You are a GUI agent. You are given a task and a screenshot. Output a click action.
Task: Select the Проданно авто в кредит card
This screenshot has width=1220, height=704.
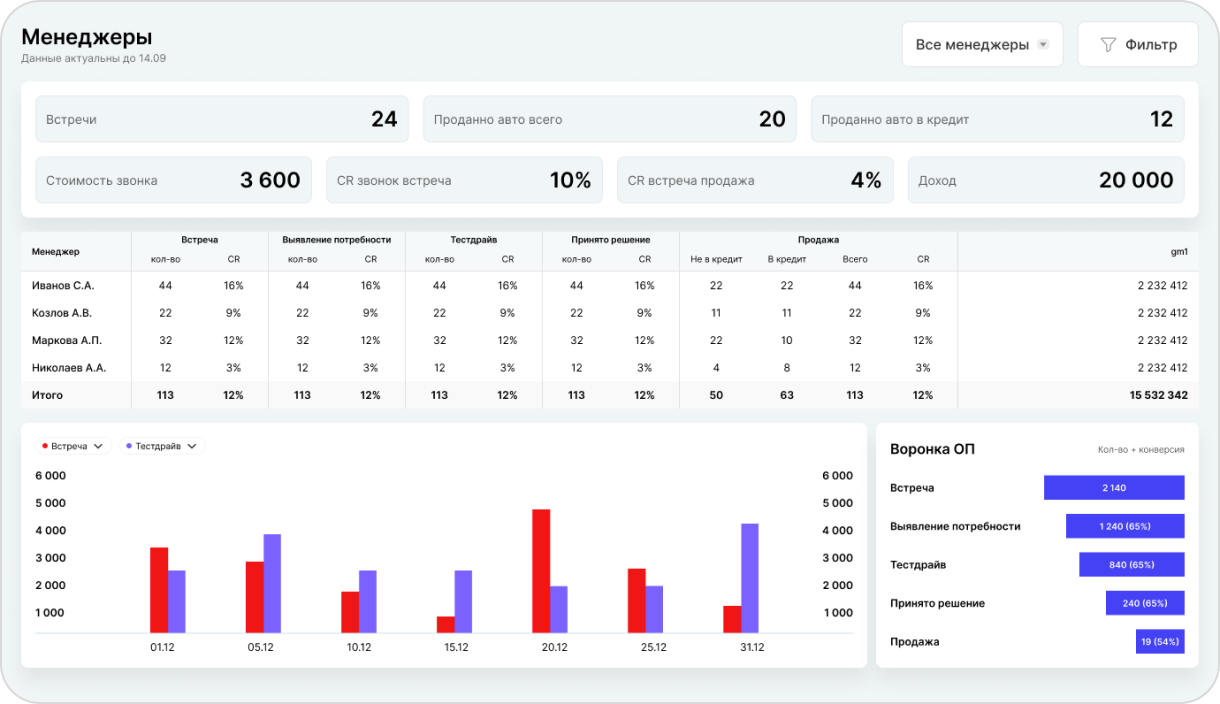[997, 119]
